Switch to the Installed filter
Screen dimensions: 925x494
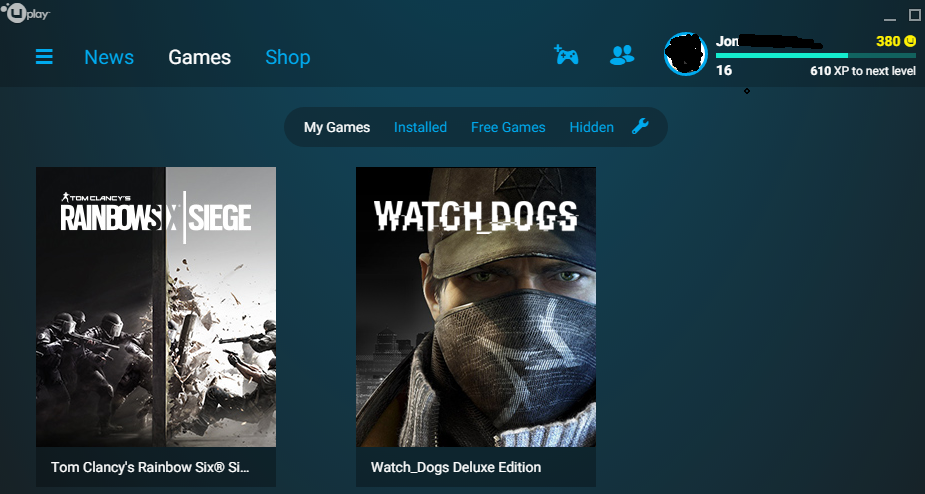(420, 127)
